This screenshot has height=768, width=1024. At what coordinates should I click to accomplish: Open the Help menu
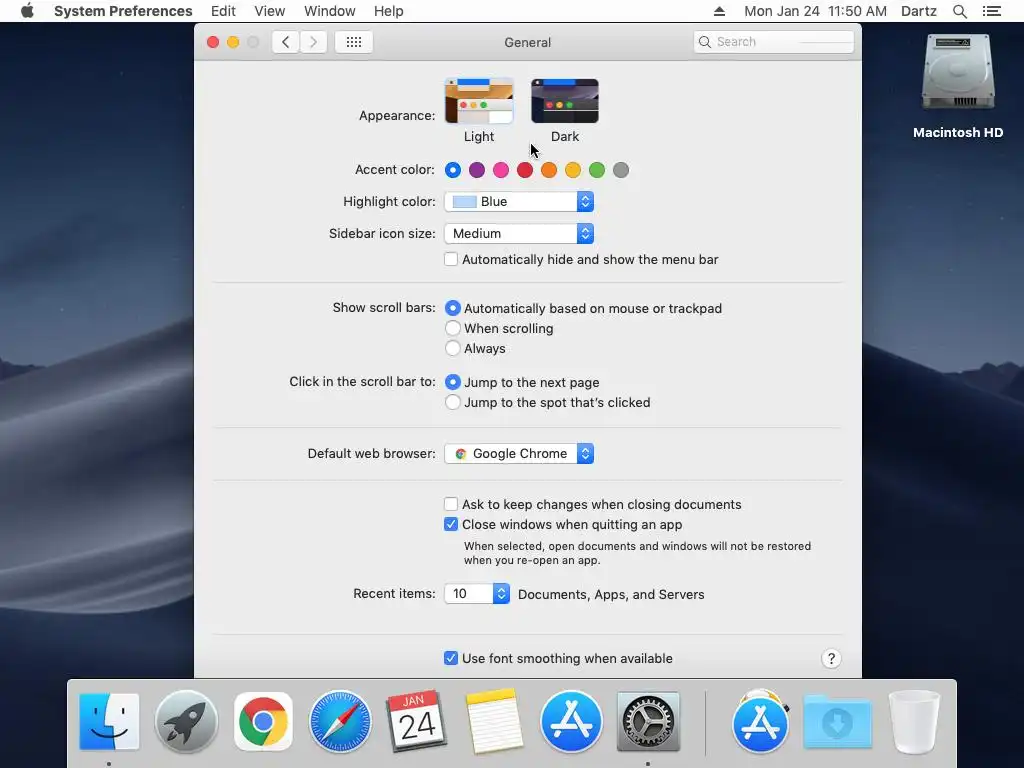[x=389, y=11]
